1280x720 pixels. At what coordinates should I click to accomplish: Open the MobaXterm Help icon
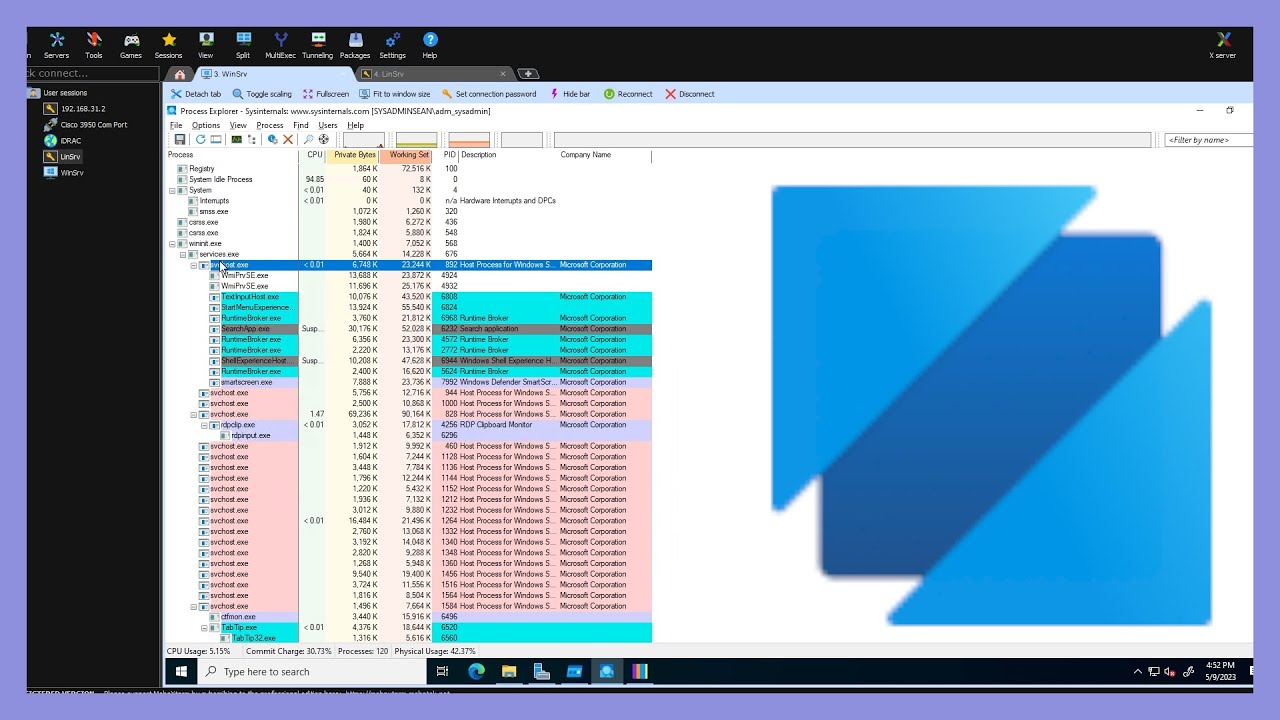(x=430, y=45)
